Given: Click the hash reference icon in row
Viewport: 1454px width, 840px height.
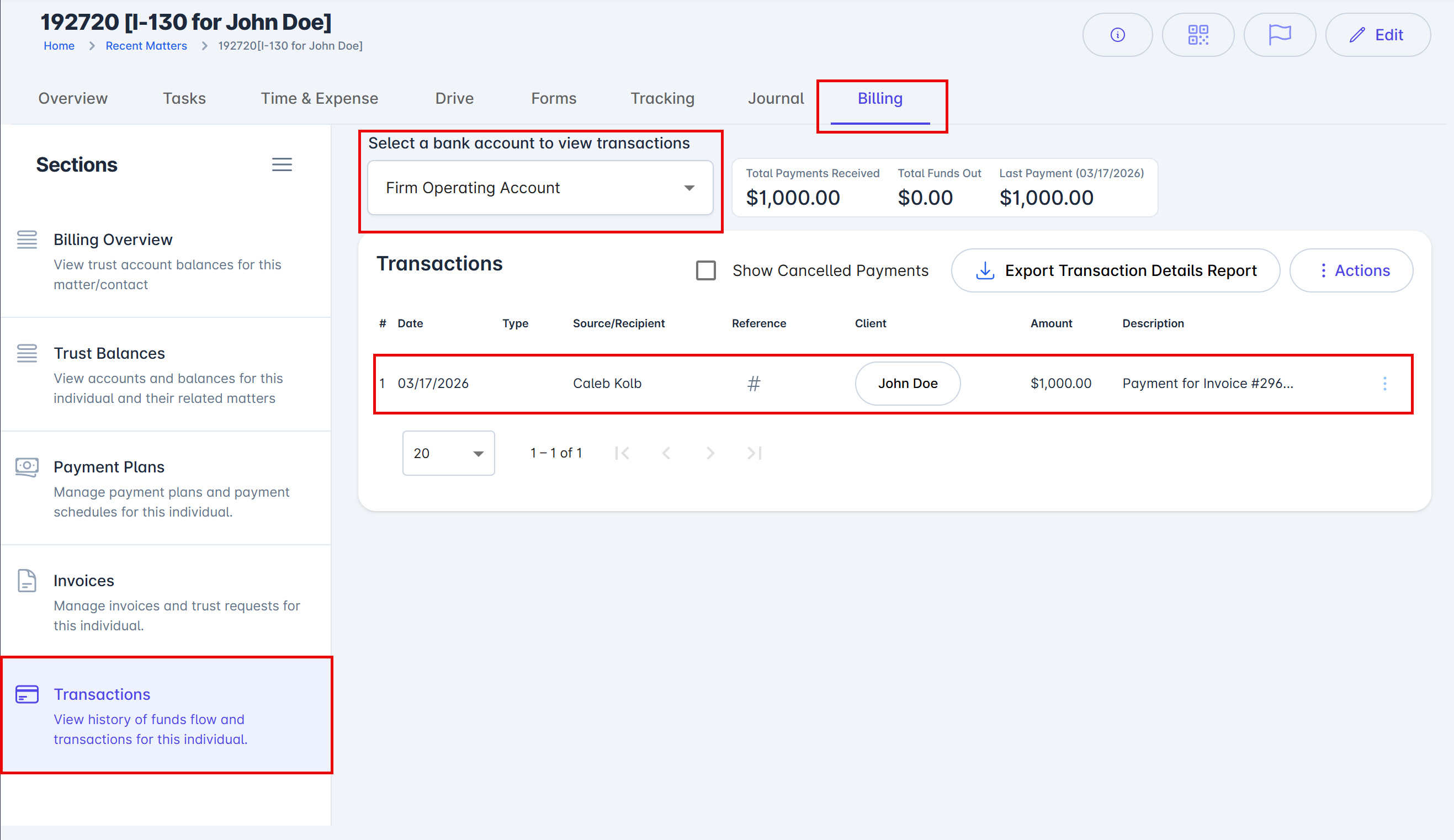Looking at the screenshot, I should [x=753, y=384].
